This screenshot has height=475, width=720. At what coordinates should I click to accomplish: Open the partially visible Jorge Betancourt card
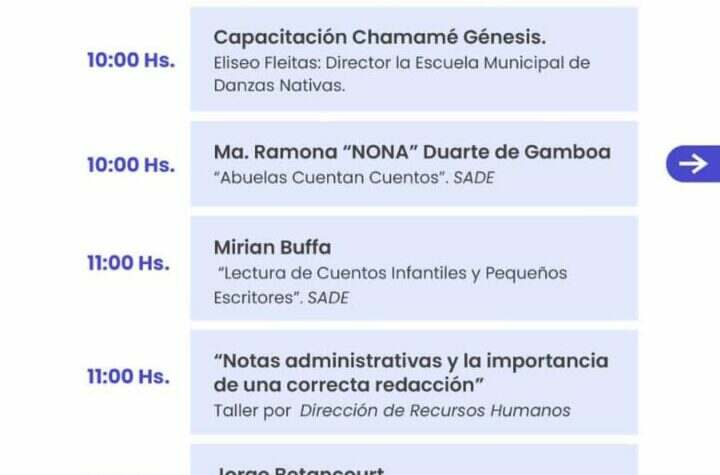click(414, 459)
